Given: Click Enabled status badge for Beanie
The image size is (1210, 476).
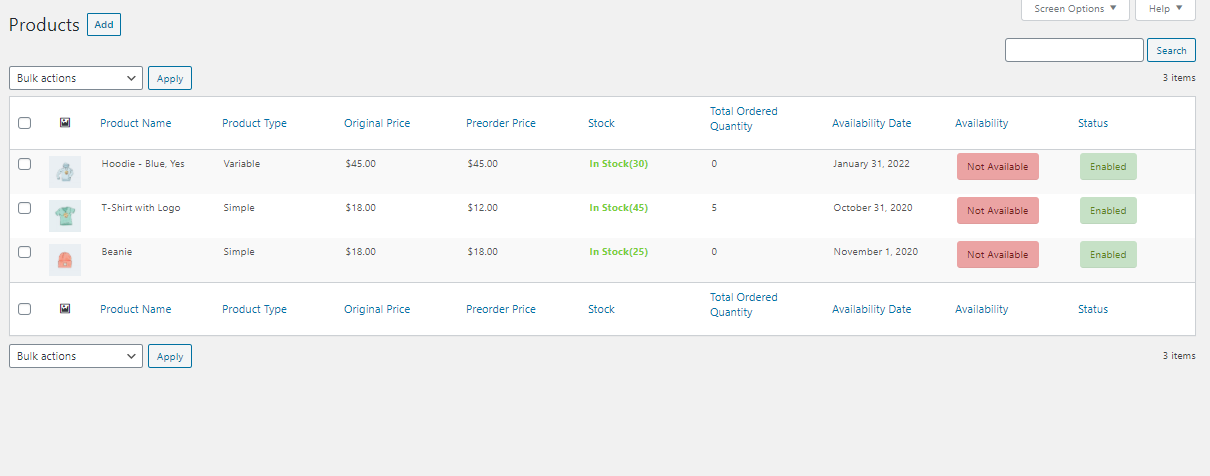Looking at the screenshot, I should (1108, 255).
